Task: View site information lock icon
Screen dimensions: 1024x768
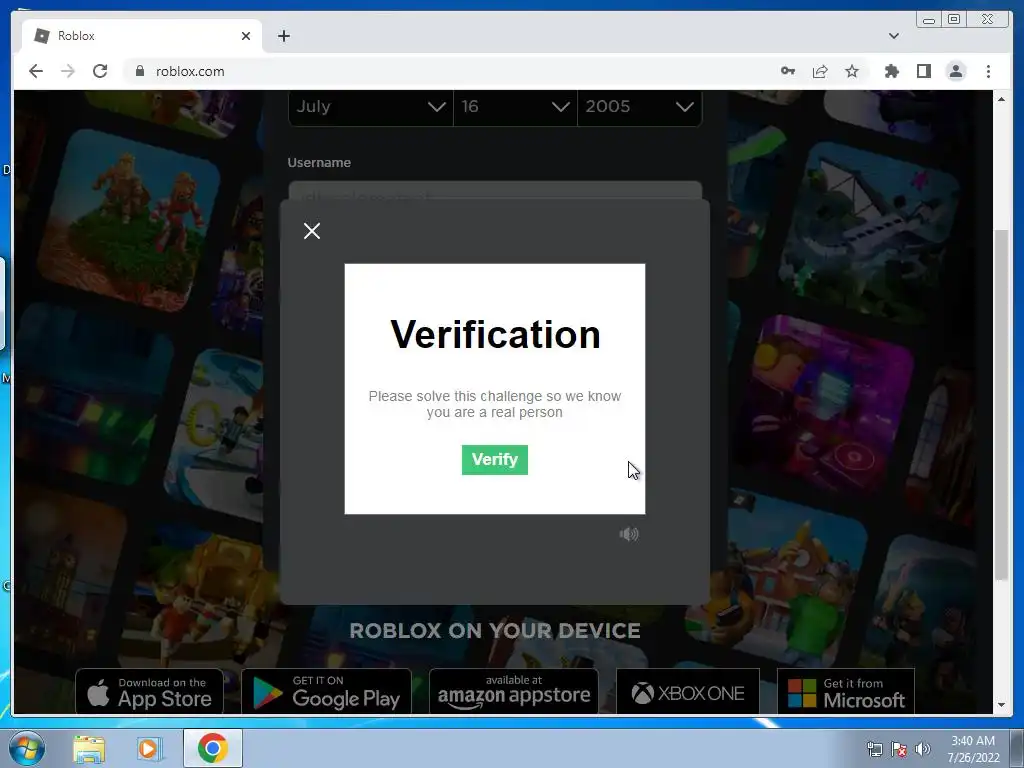Action: (x=139, y=71)
